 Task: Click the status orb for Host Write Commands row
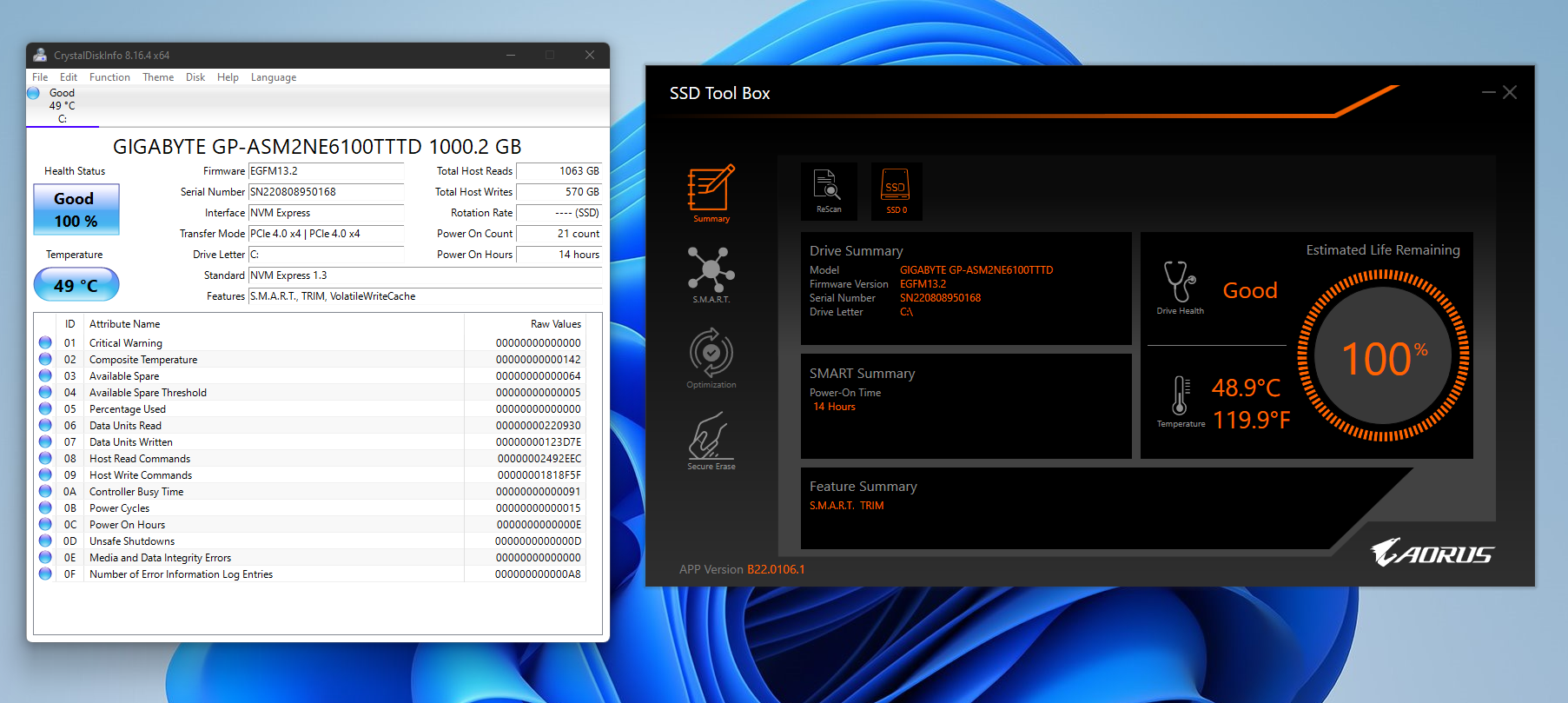(x=45, y=474)
